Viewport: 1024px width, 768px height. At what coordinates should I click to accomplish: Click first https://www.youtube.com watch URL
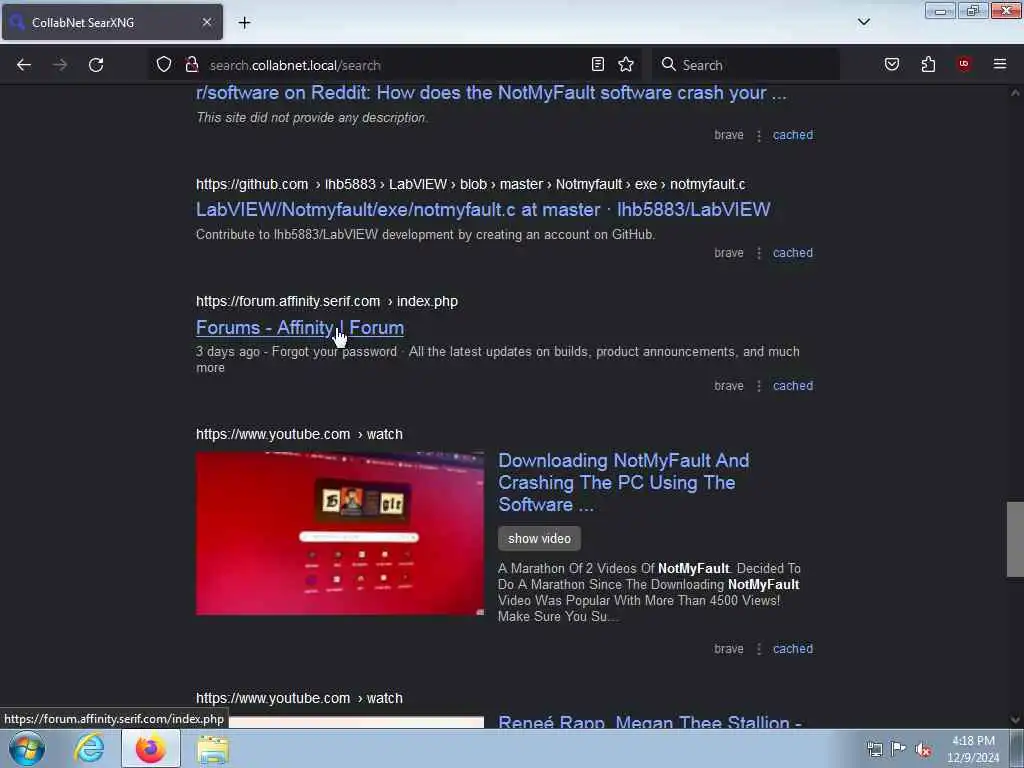pyautogui.click(x=299, y=434)
